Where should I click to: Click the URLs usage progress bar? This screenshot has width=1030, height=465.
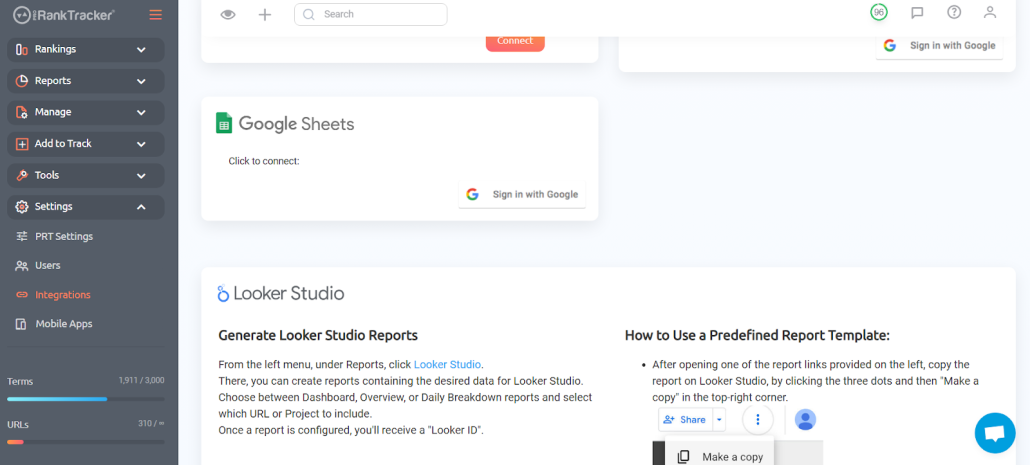point(85,442)
